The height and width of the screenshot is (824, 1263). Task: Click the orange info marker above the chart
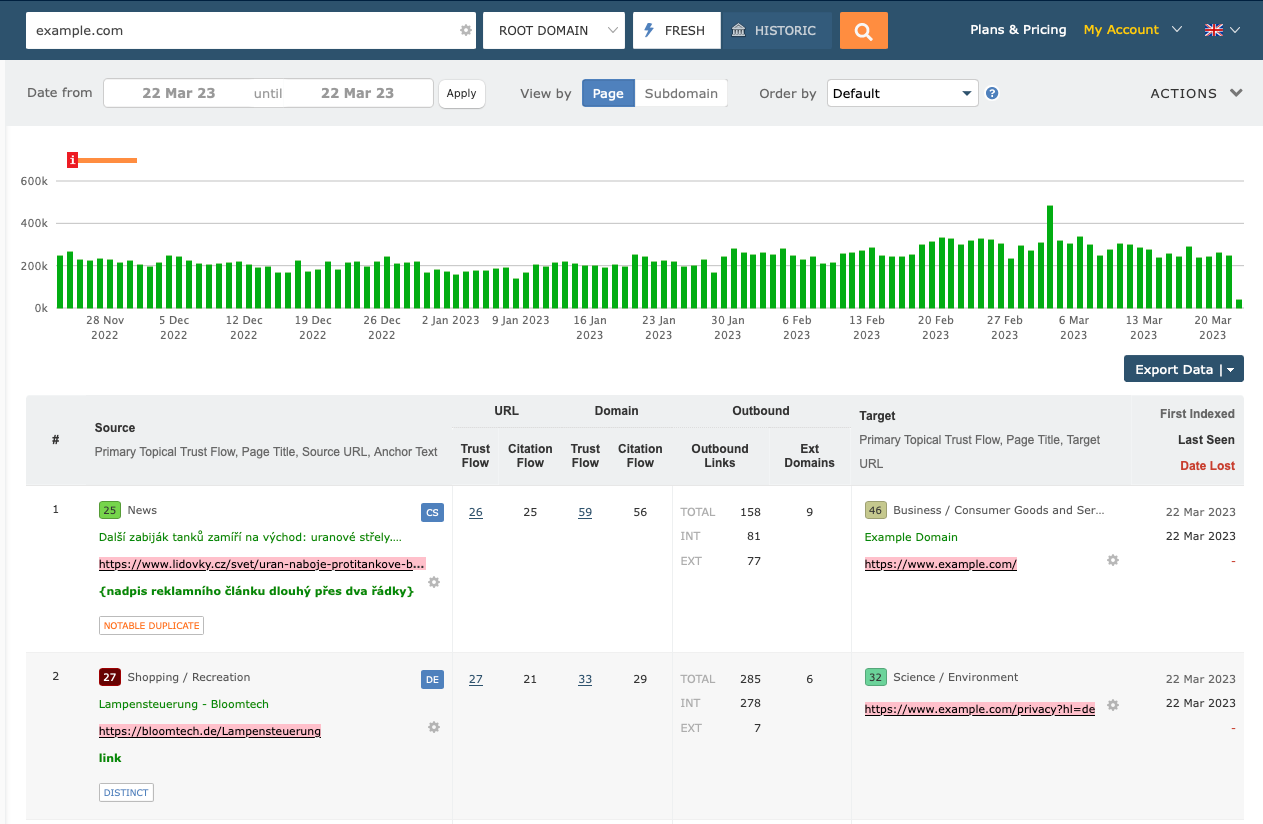tap(72, 159)
